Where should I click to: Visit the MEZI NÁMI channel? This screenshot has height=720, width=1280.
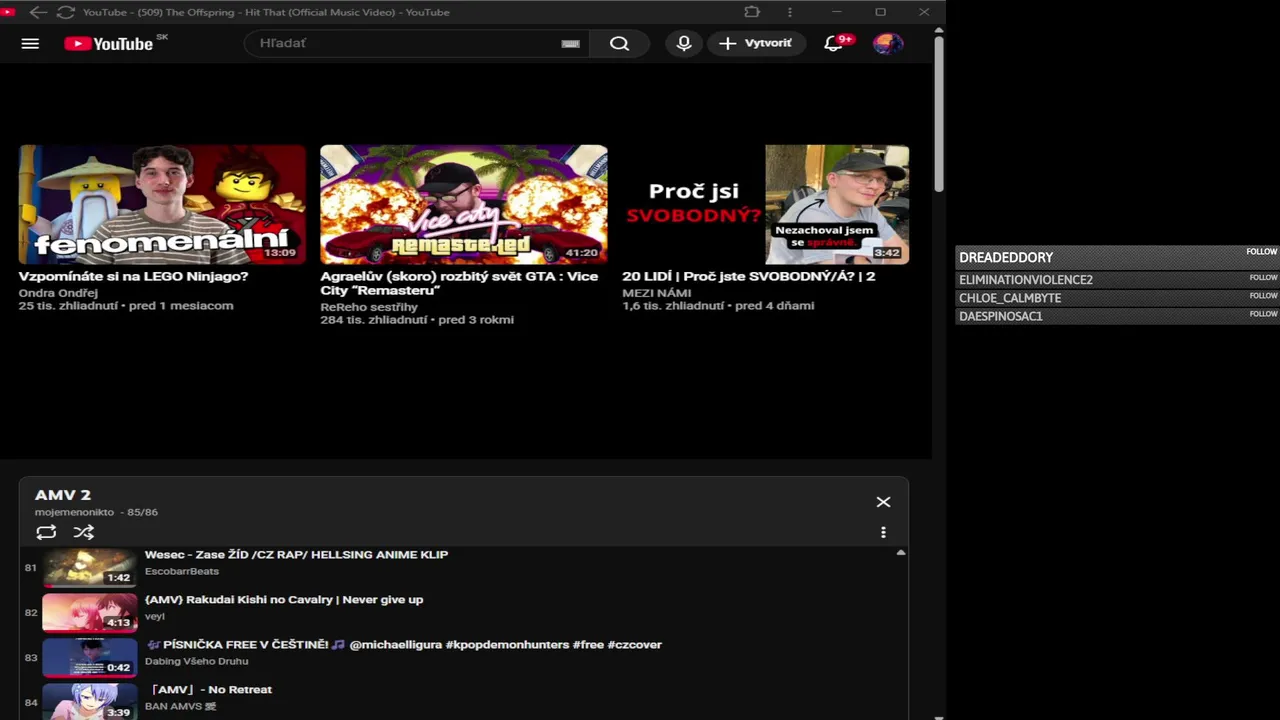tap(657, 293)
